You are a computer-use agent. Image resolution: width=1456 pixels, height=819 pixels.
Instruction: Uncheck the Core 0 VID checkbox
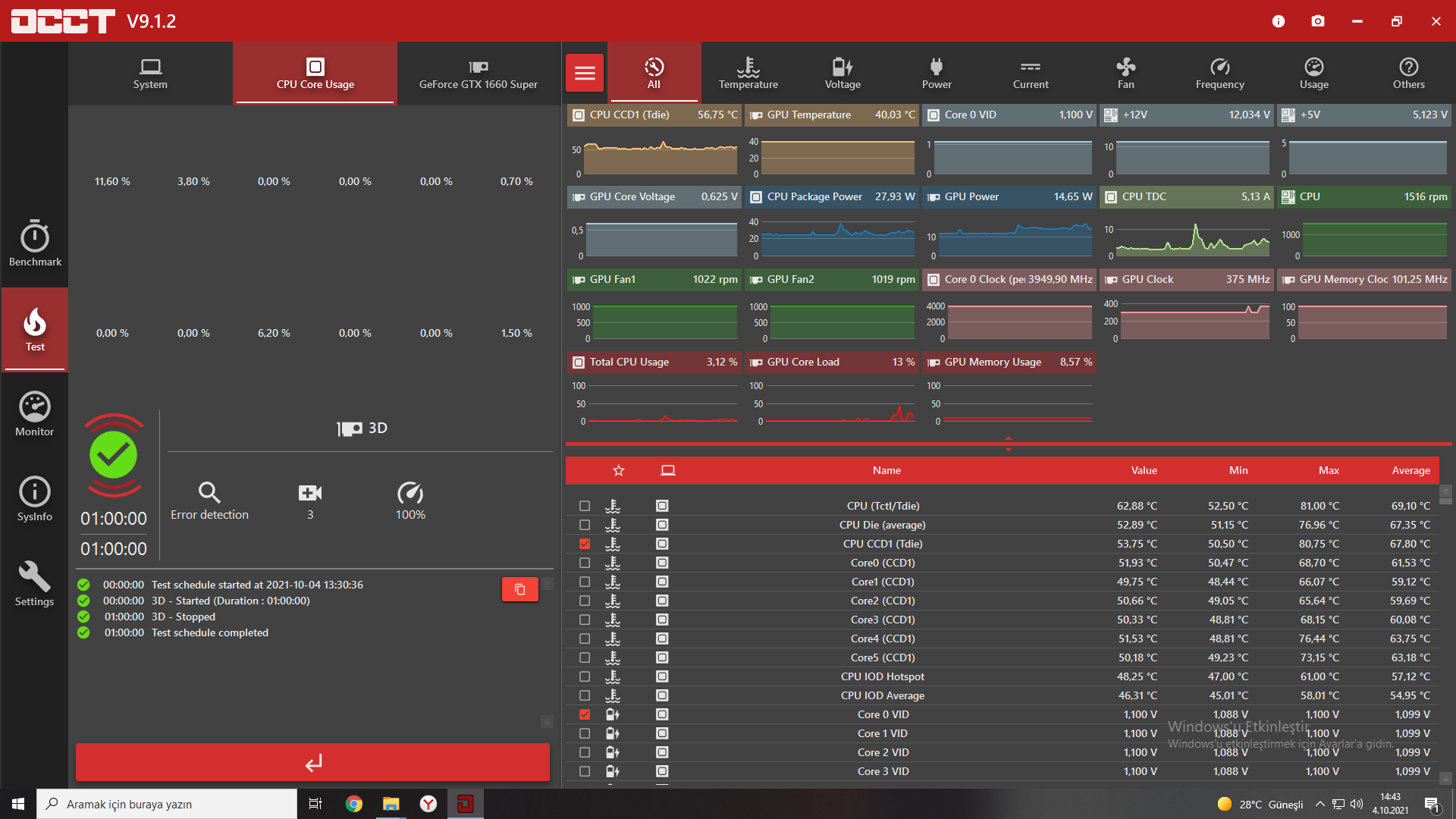click(584, 714)
